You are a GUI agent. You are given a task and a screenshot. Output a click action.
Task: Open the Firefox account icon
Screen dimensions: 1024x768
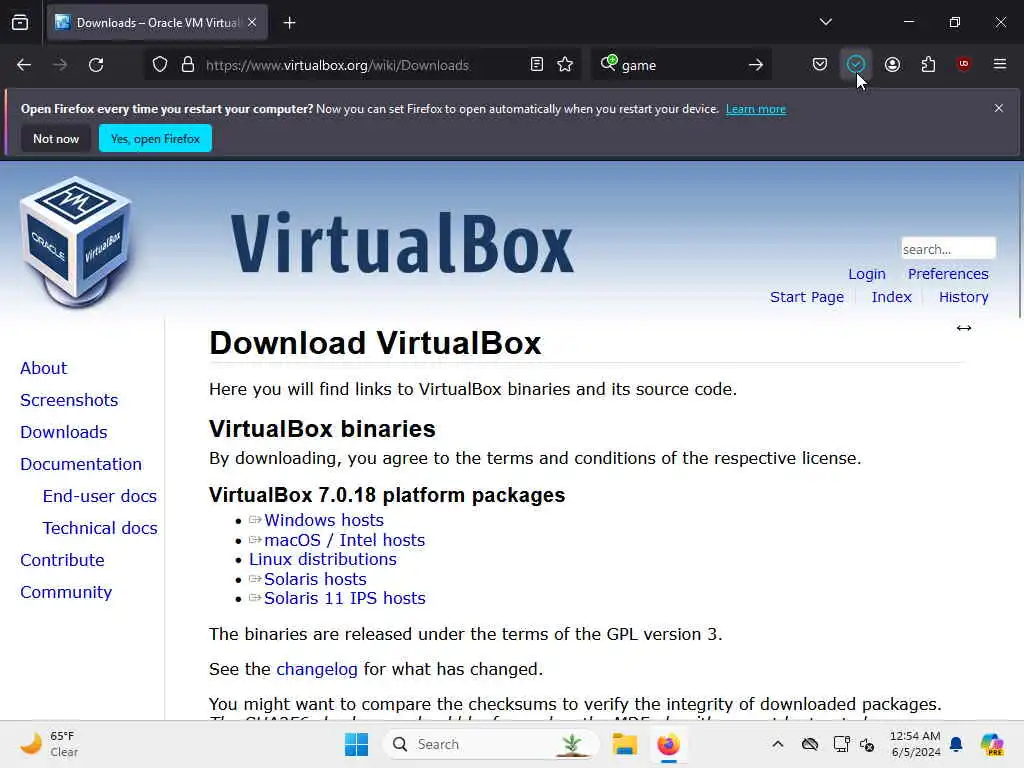(893, 64)
